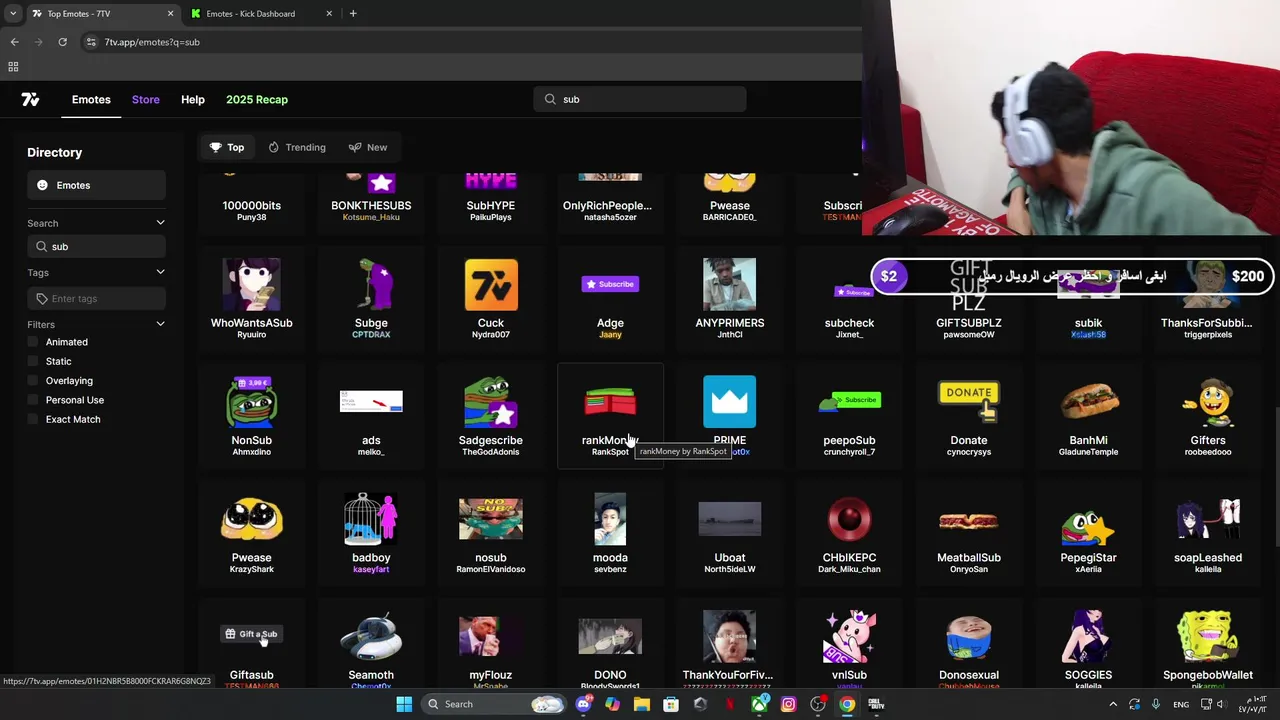Image resolution: width=1280 pixels, height=720 pixels.
Task: Open the 2025 Recap page
Action: tap(257, 99)
